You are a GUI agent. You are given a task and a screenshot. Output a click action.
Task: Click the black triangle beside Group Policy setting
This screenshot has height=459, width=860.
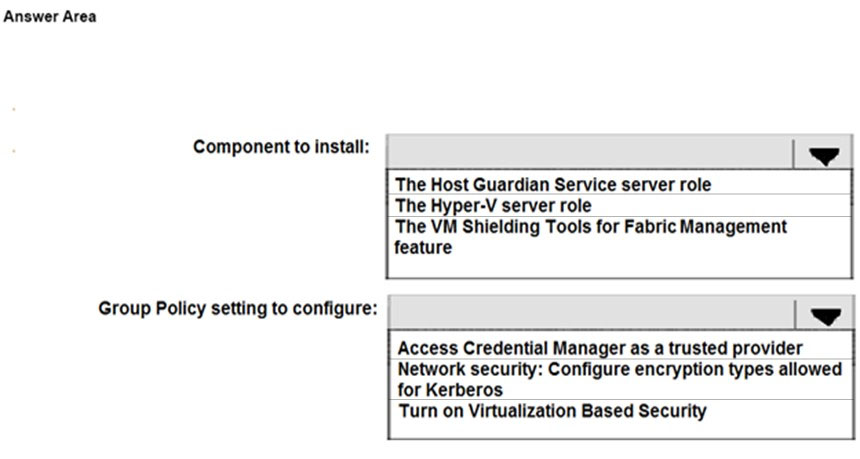pyautogui.click(x=826, y=316)
